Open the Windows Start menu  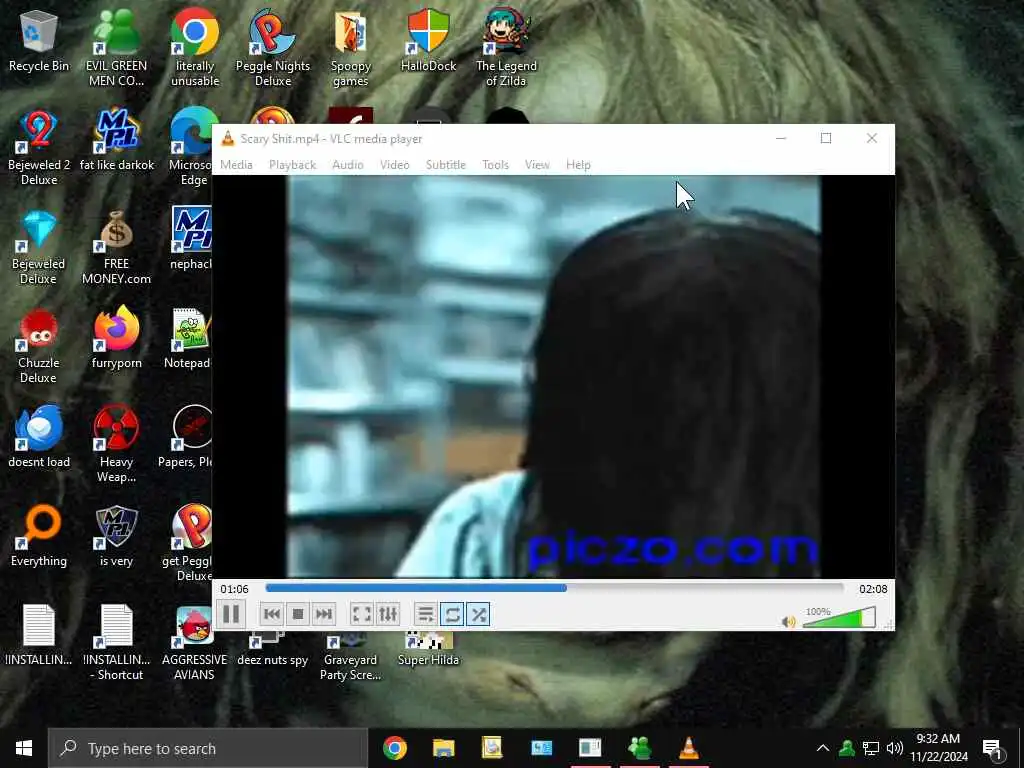24,748
